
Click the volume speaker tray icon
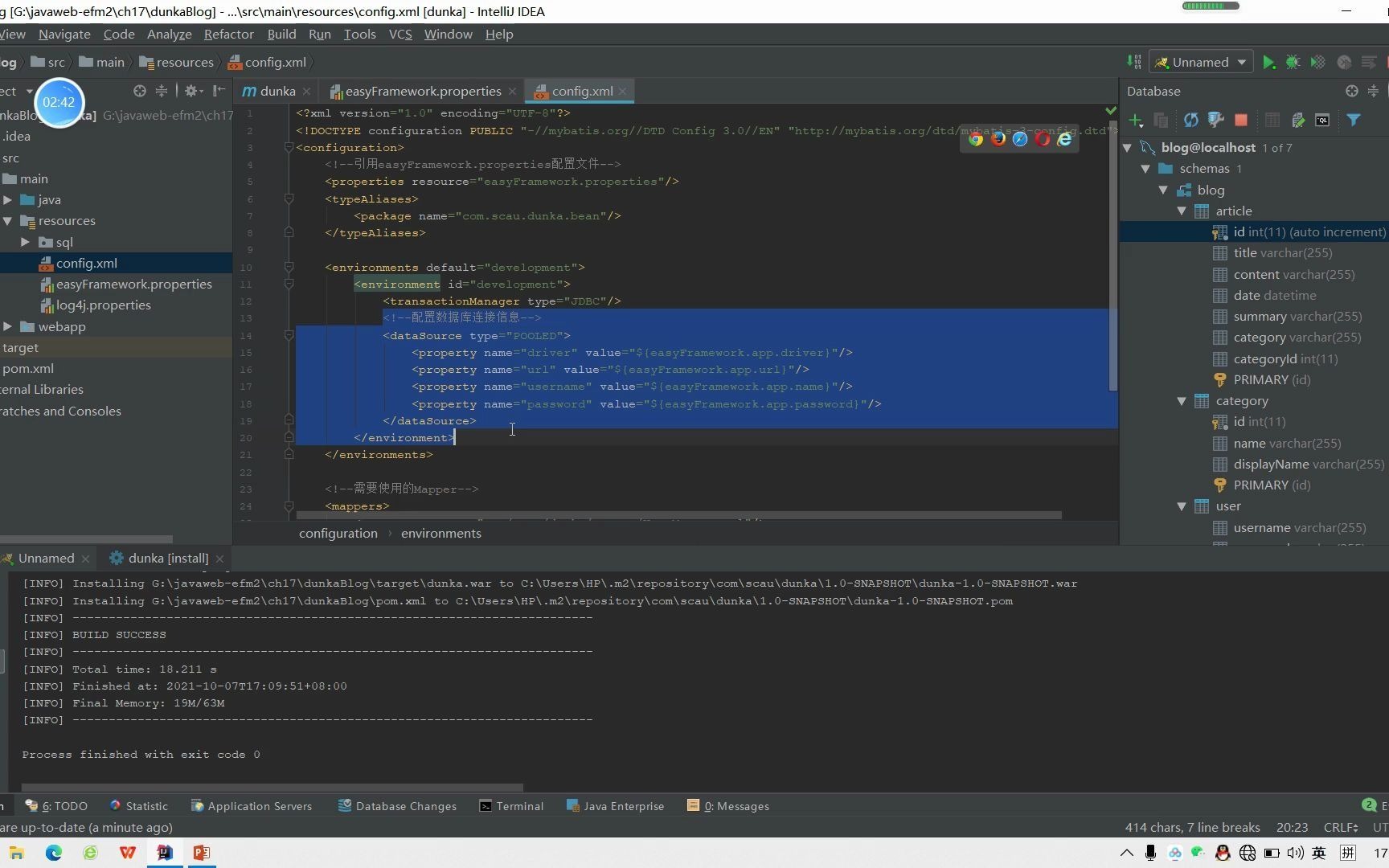1295,854
